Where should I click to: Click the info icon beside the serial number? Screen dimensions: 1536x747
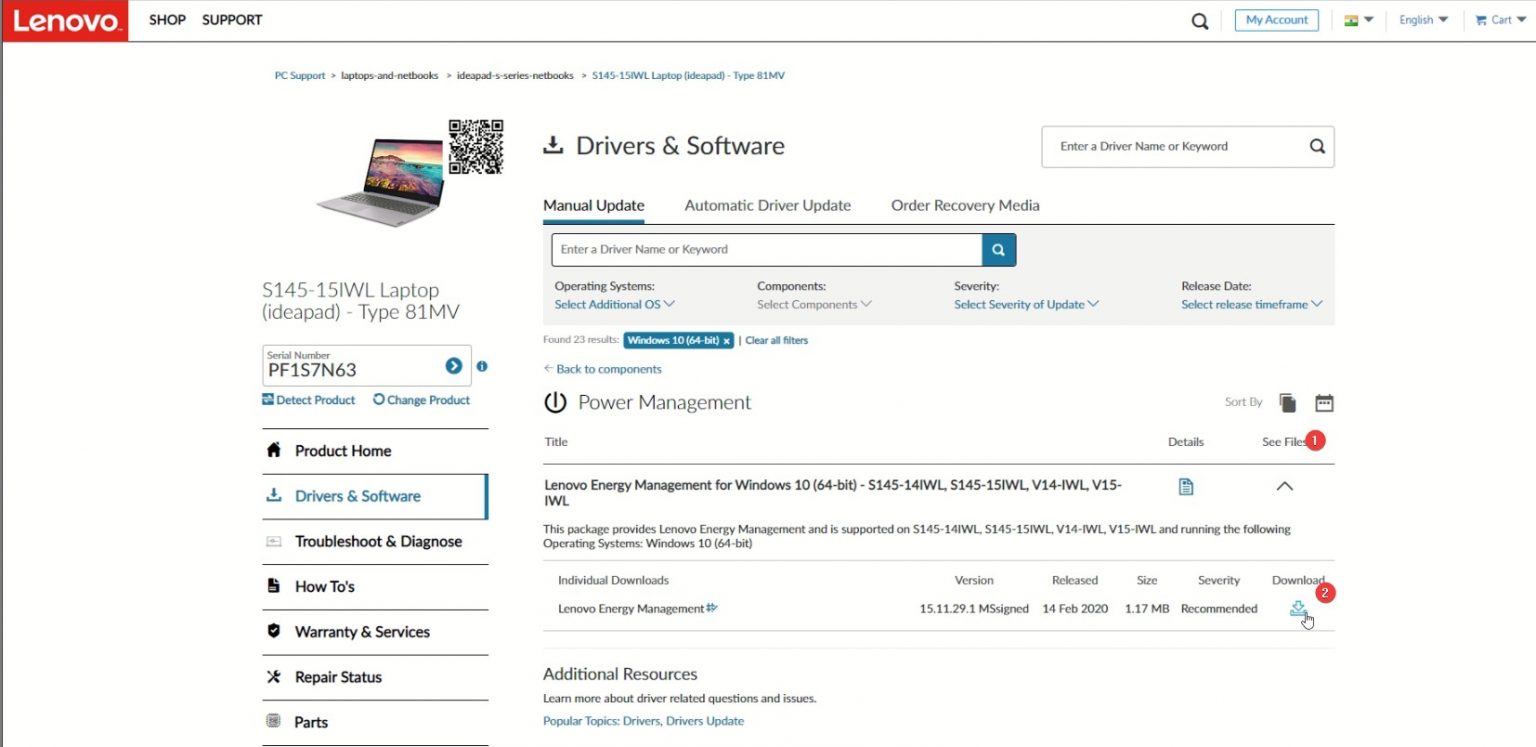coord(482,367)
